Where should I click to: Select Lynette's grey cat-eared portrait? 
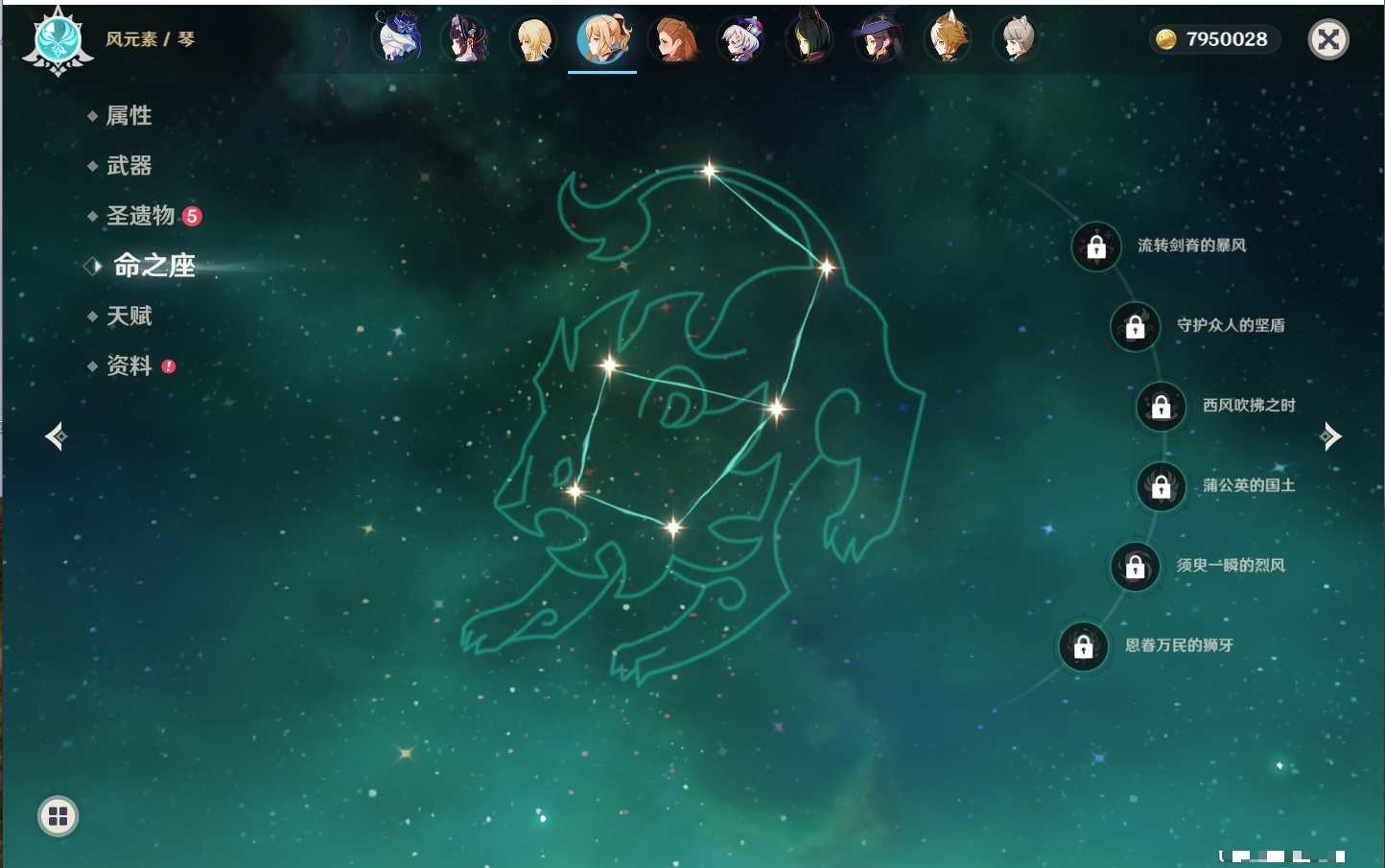coord(1017,38)
